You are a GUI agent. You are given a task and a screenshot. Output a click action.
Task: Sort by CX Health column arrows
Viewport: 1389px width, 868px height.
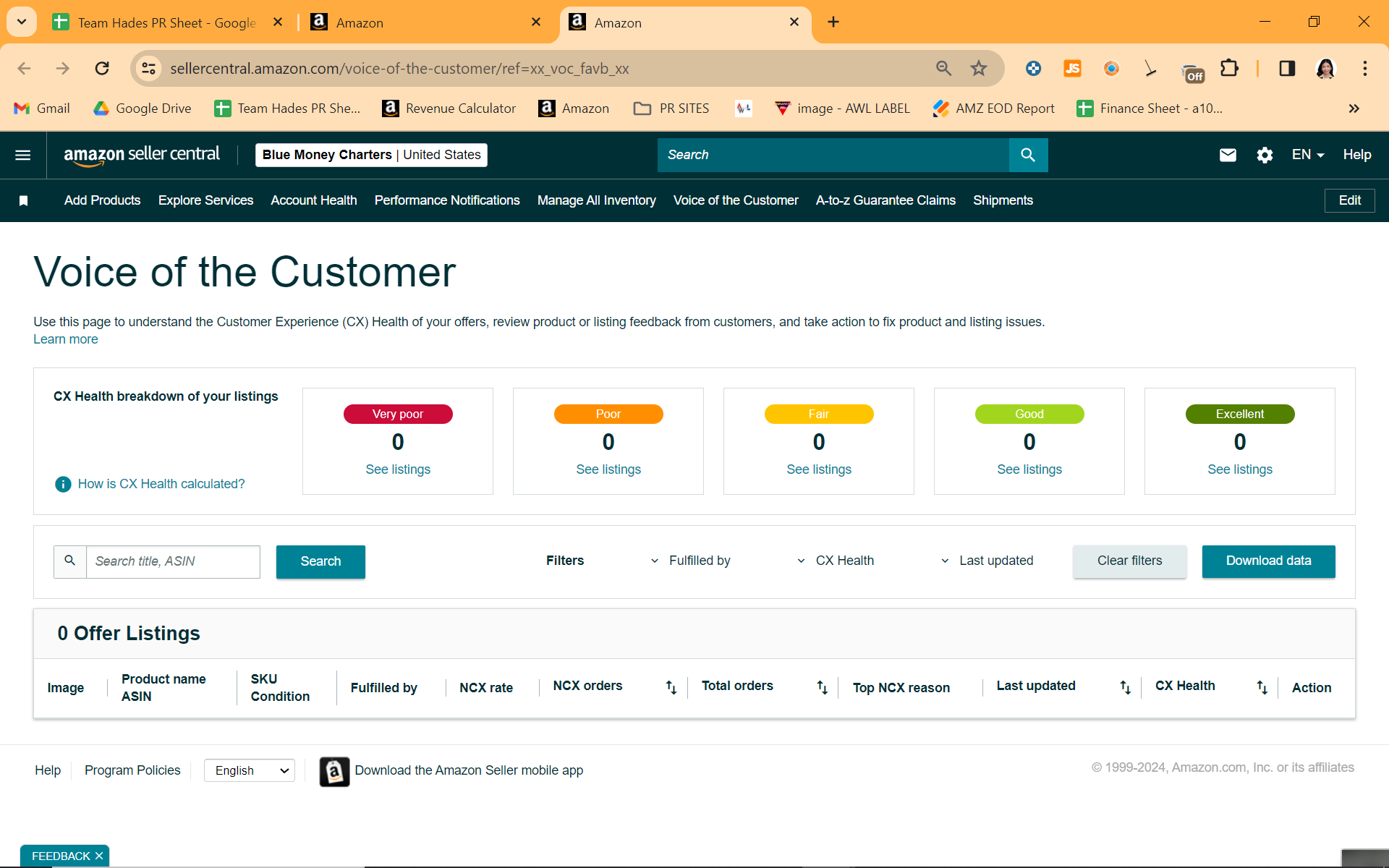pyautogui.click(x=1262, y=687)
